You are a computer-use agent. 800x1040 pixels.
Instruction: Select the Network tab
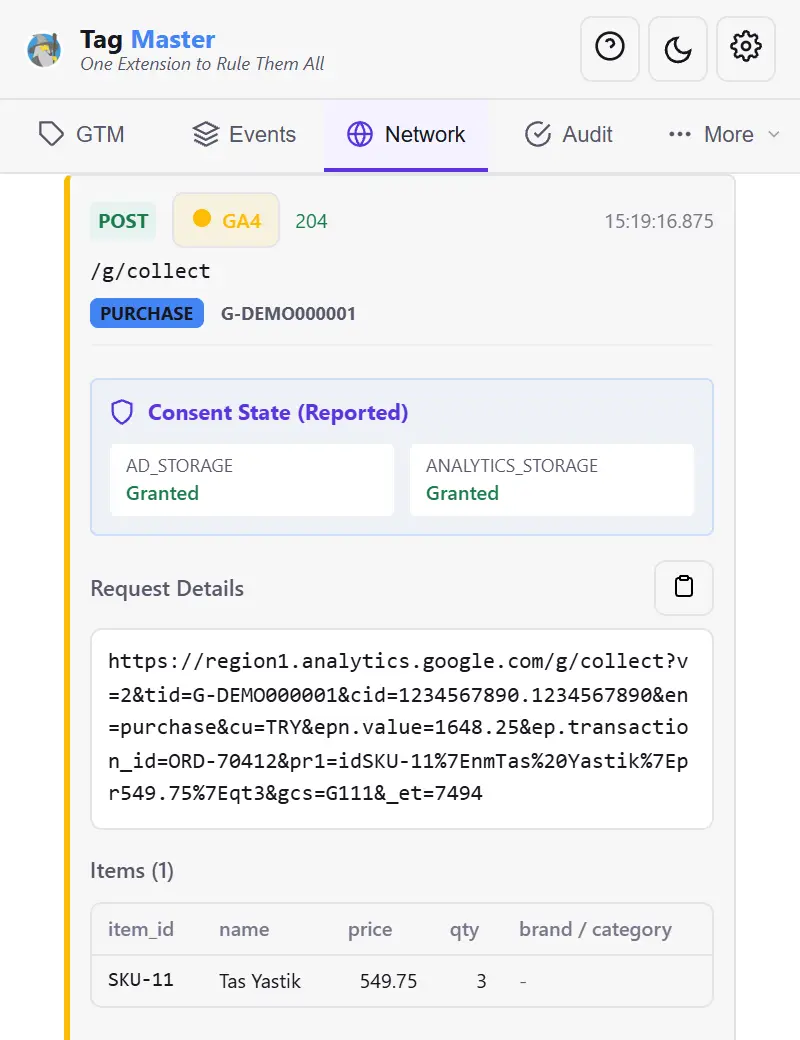click(406, 135)
